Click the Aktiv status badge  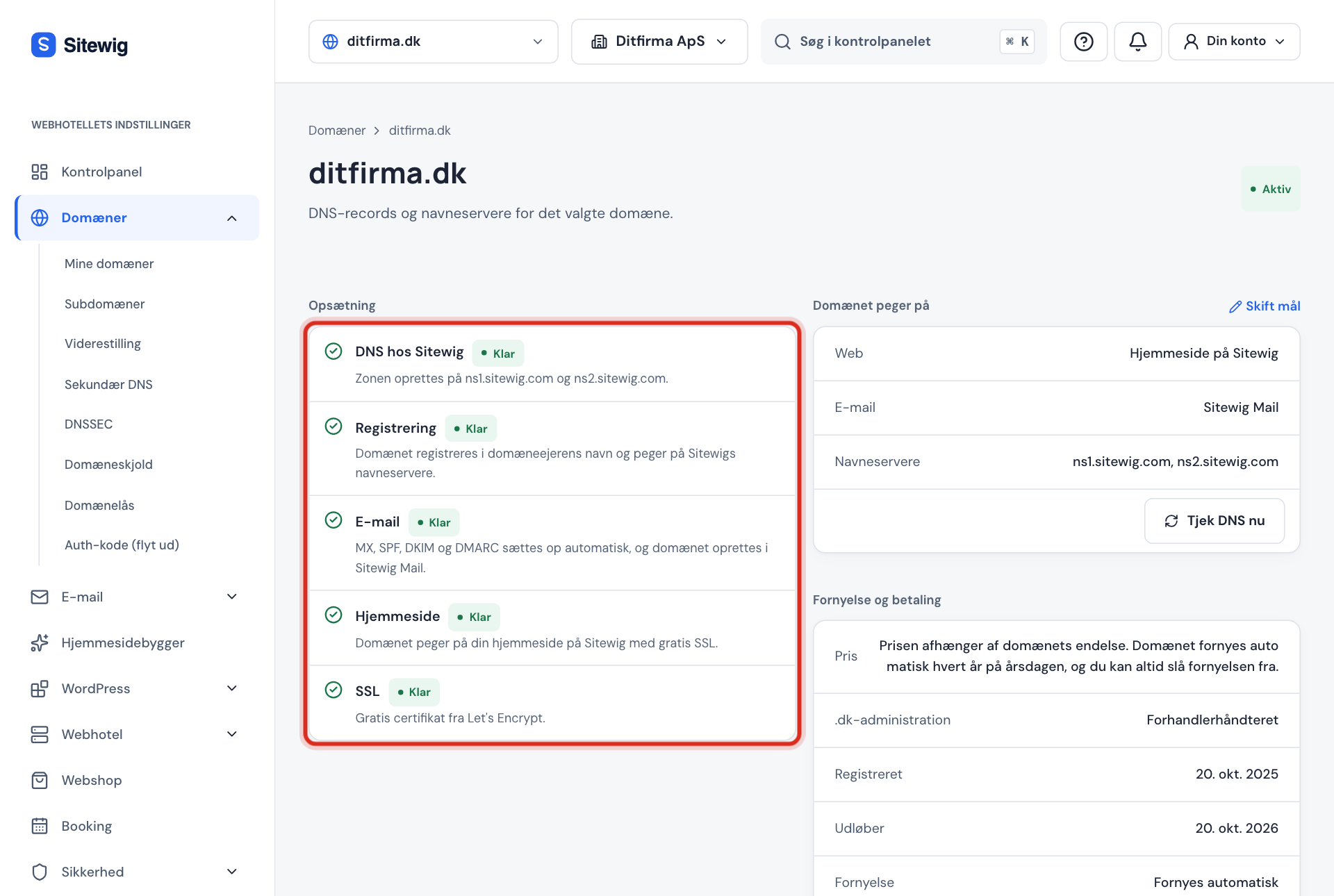pyautogui.click(x=1270, y=189)
